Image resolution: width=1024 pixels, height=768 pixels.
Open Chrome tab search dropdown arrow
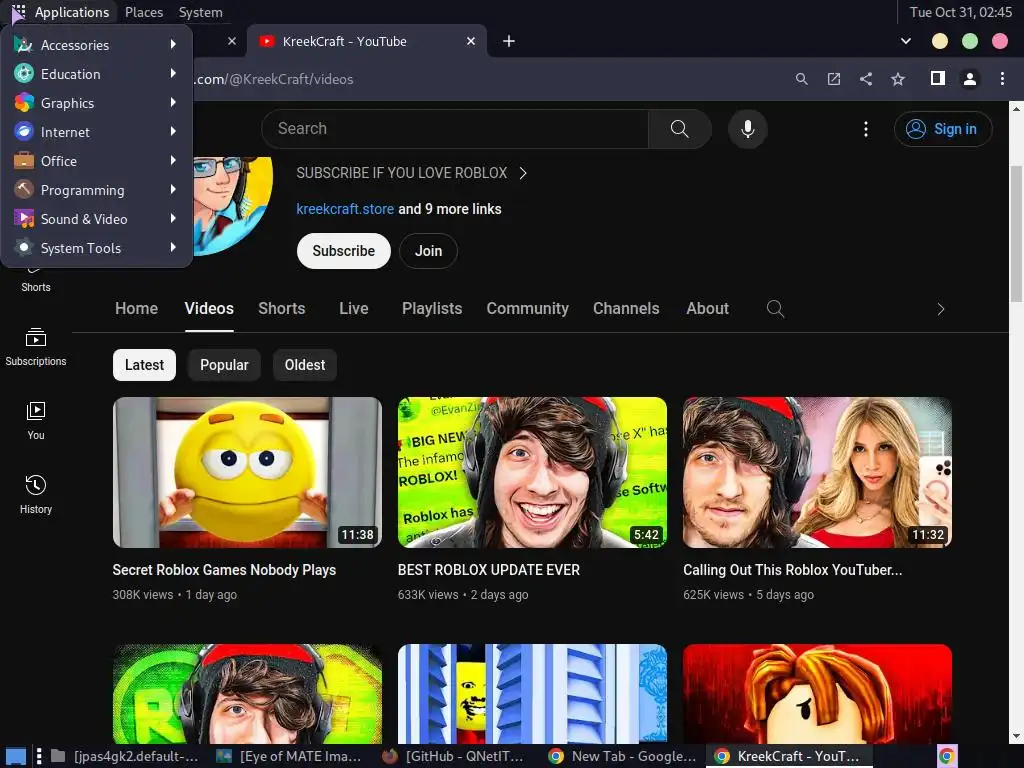tap(906, 41)
